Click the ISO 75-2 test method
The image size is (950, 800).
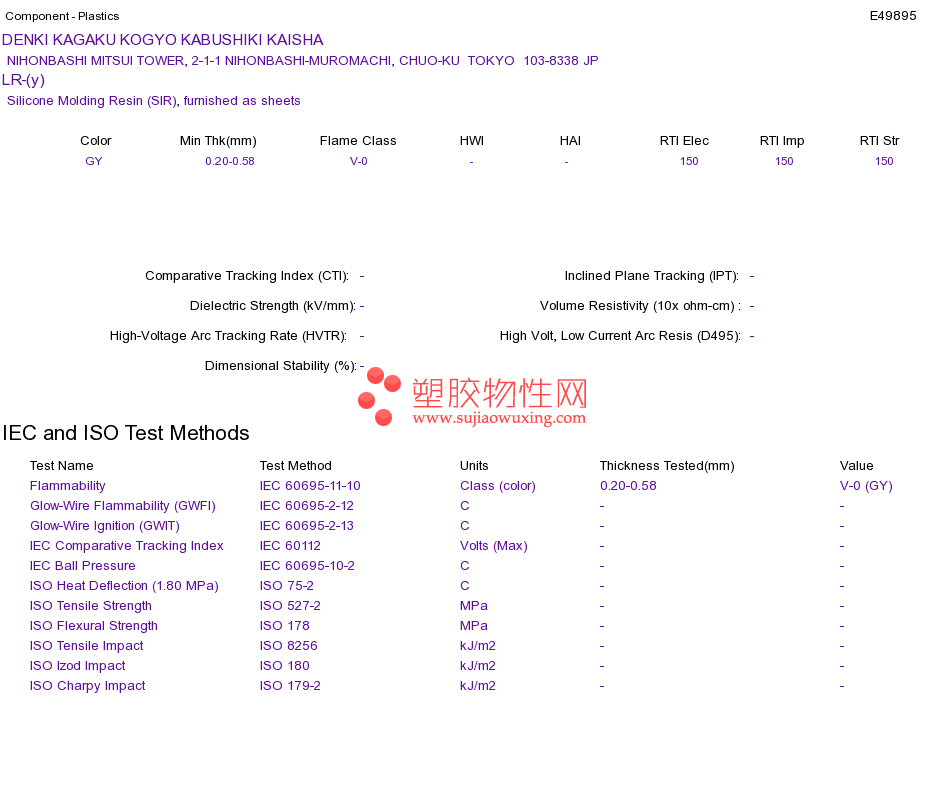tap(287, 585)
